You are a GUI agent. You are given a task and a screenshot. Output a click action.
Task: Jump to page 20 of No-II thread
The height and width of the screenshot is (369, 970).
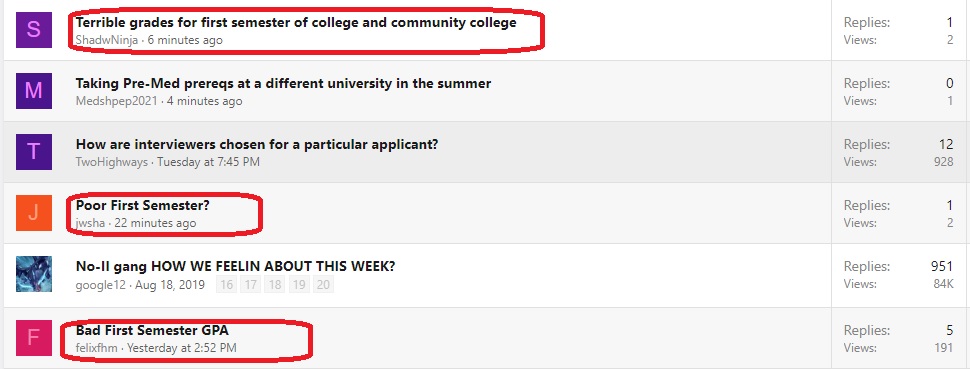click(x=323, y=285)
